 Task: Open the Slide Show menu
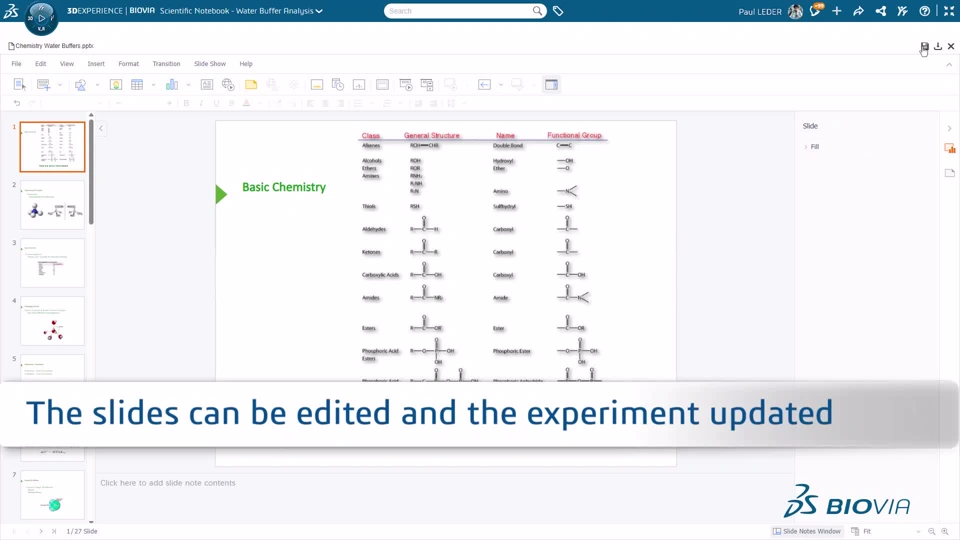(210, 64)
